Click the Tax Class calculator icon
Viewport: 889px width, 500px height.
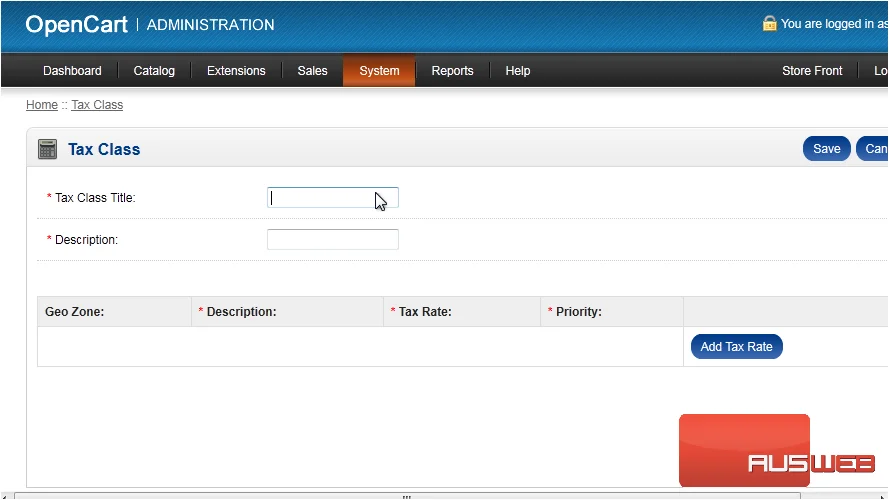47,149
